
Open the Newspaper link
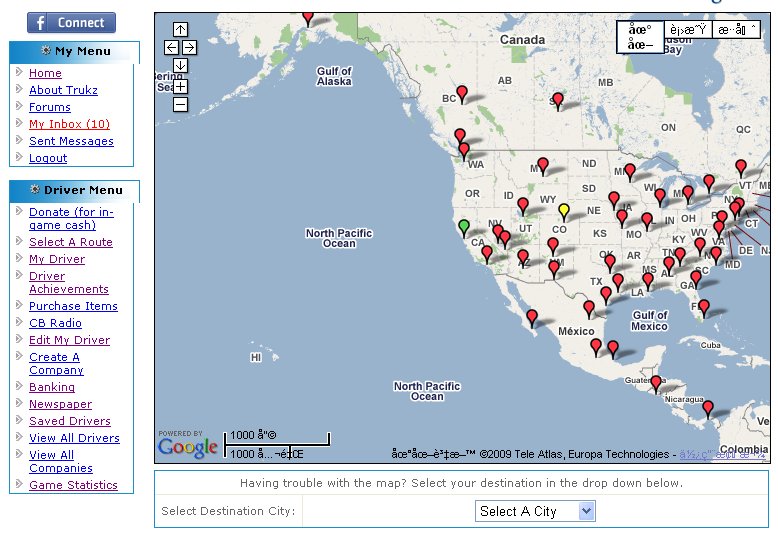(61, 404)
